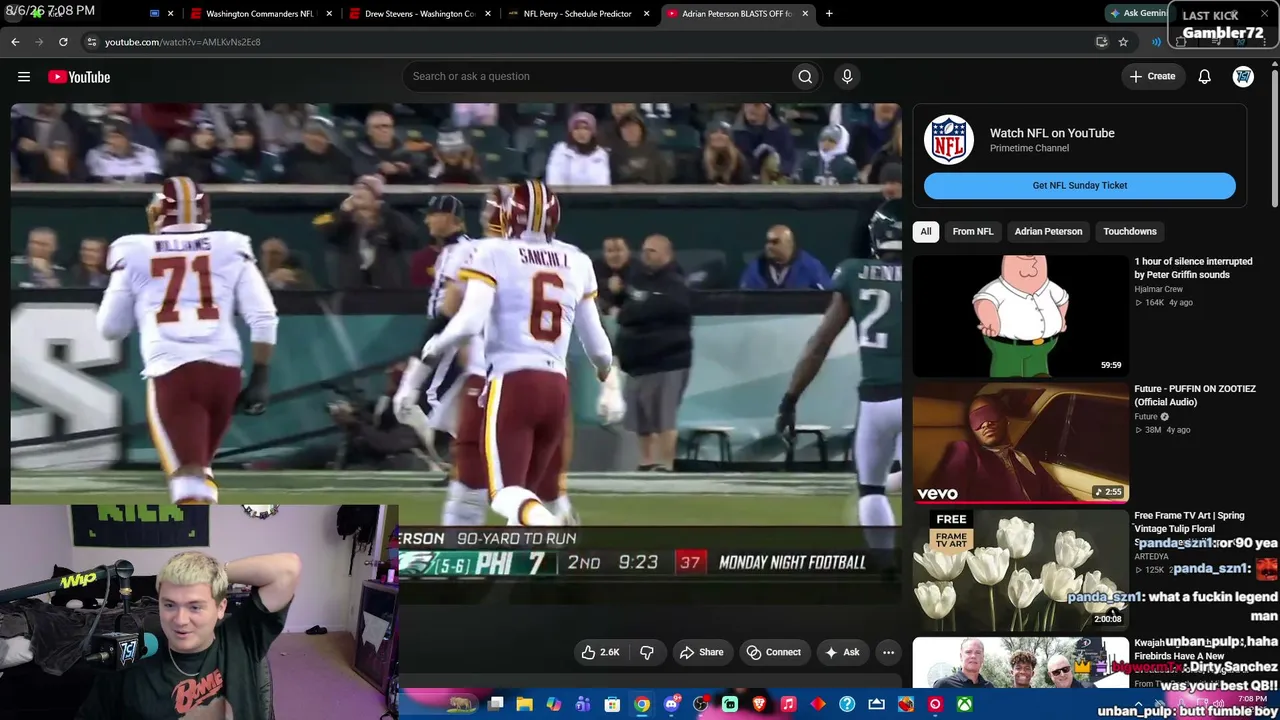Viewport: 1280px width, 720px height.
Task: Go to the YouTube home logo
Action: (79, 77)
